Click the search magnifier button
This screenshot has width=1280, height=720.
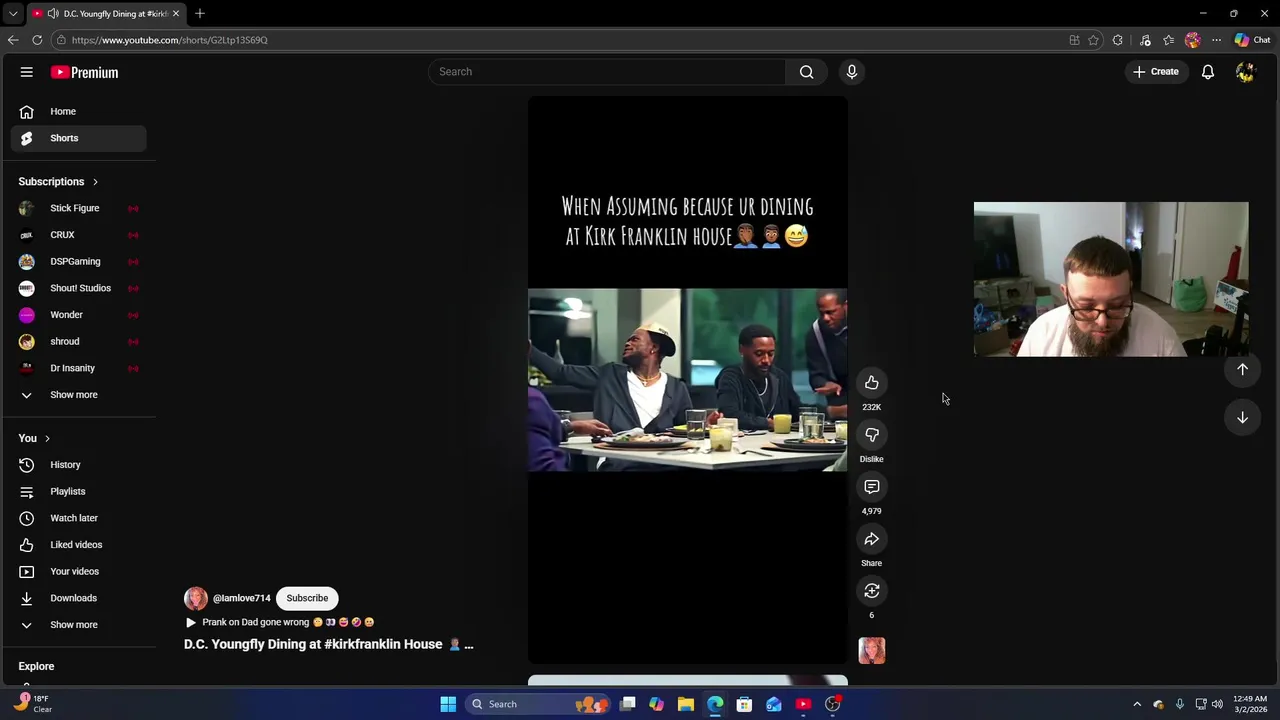(806, 72)
